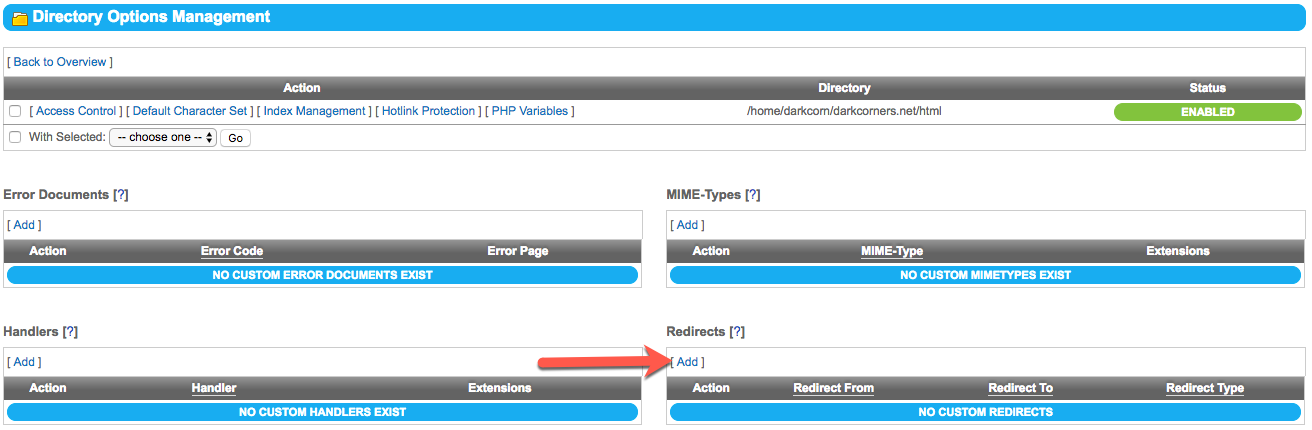Go Back to Overview
Viewport: 1312px width, 430px height.
(60, 62)
